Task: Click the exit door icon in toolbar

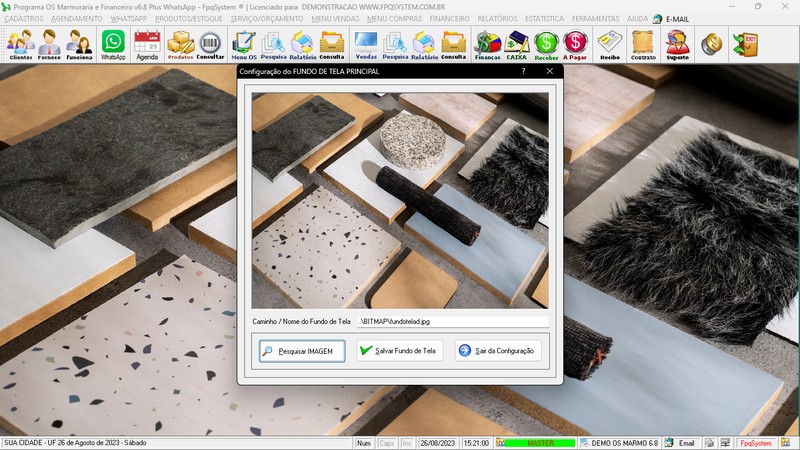Action: click(x=744, y=44)
